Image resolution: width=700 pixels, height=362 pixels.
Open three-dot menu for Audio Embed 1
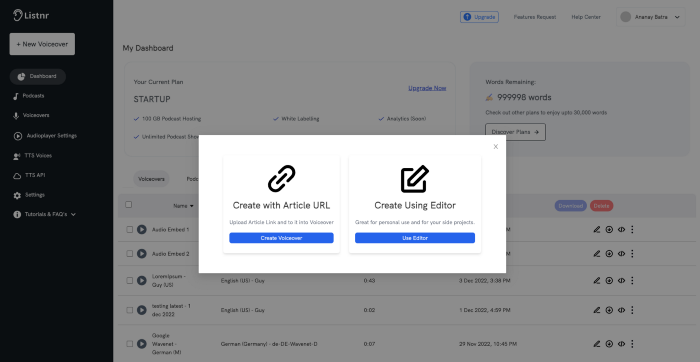(x=632, y=229)
